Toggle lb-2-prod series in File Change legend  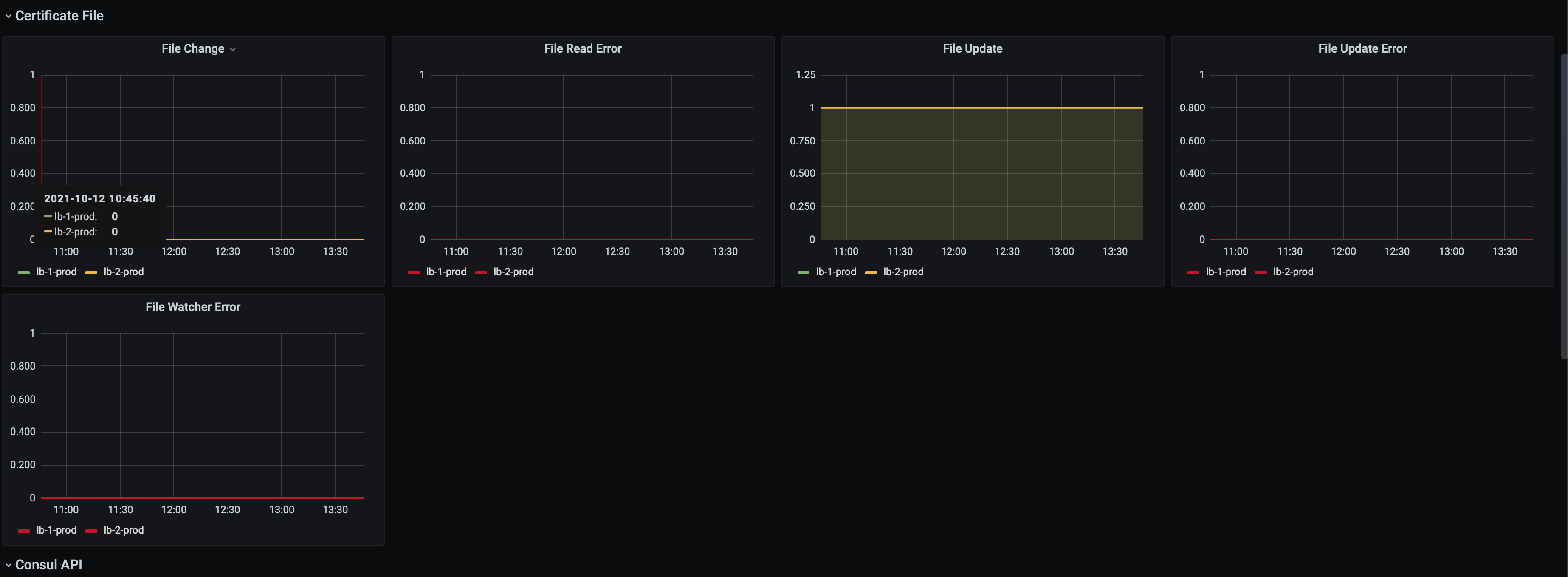(x=124, y=272)
